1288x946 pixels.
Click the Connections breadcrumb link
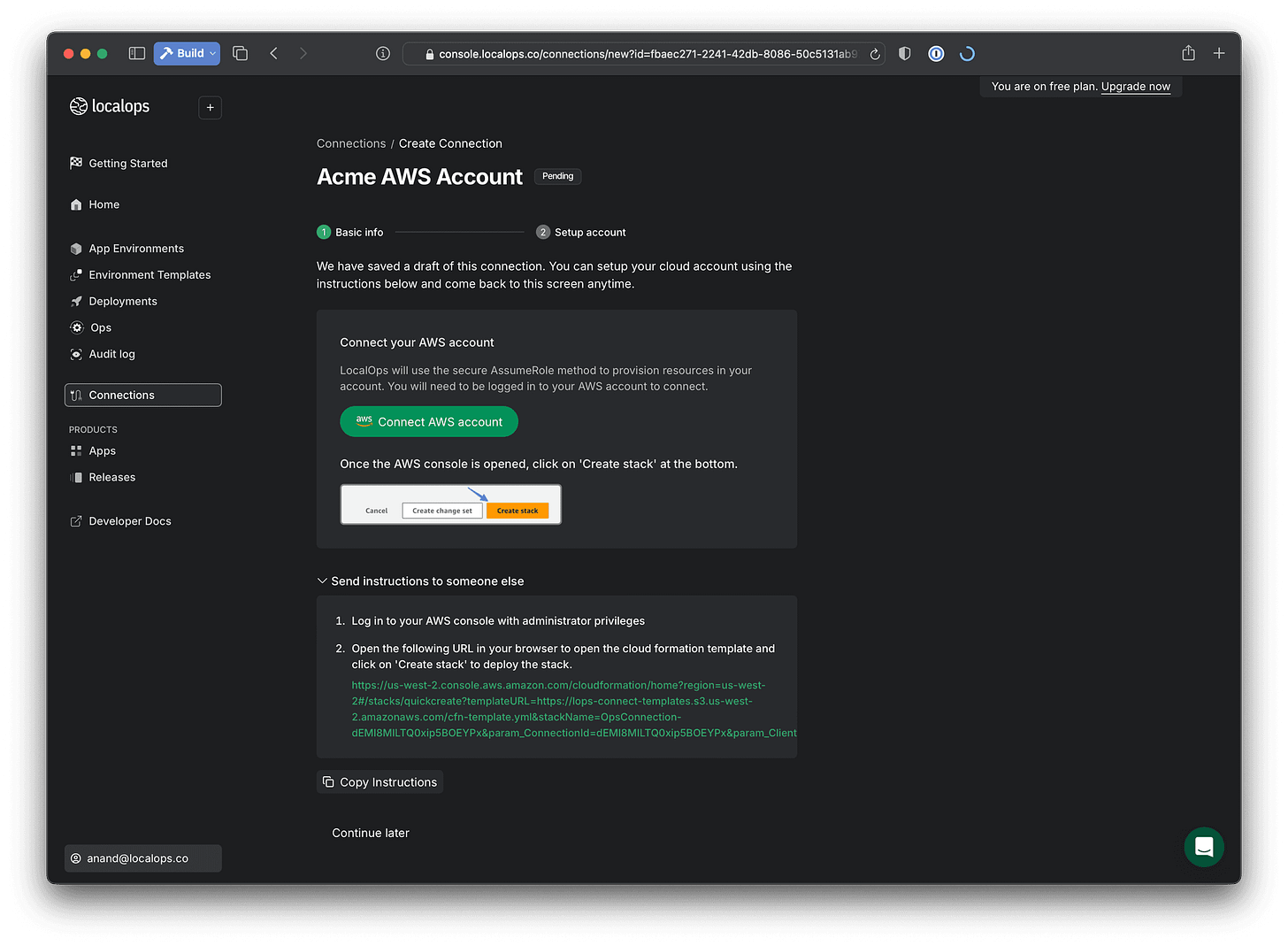351,143
